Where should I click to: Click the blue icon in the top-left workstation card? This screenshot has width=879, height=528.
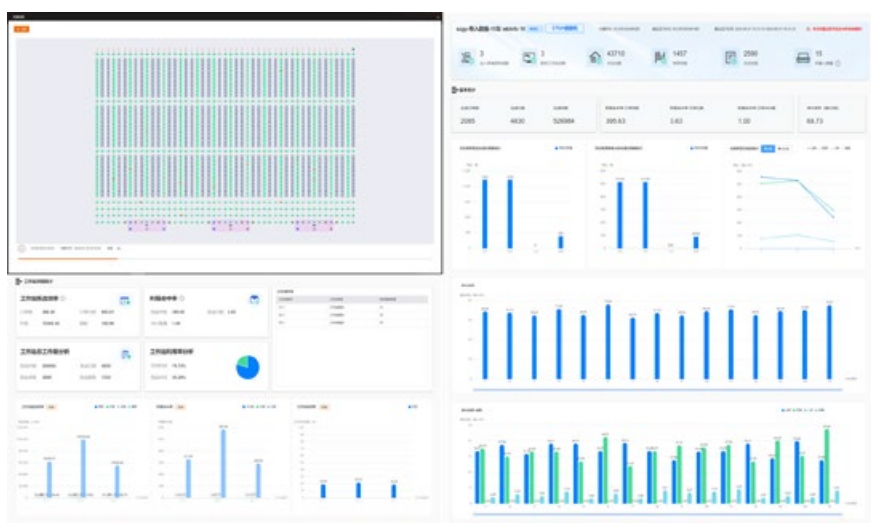[x=124, y=300]
